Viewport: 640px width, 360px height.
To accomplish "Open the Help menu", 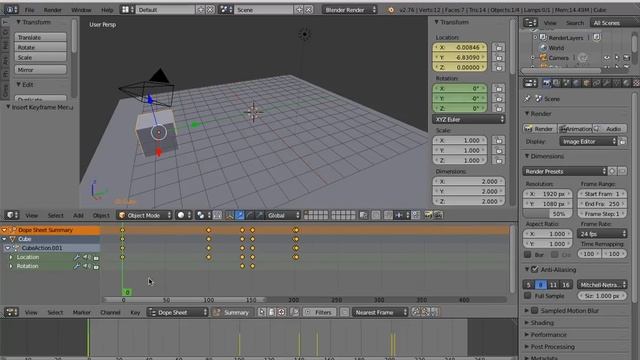I will coord(107,10).
